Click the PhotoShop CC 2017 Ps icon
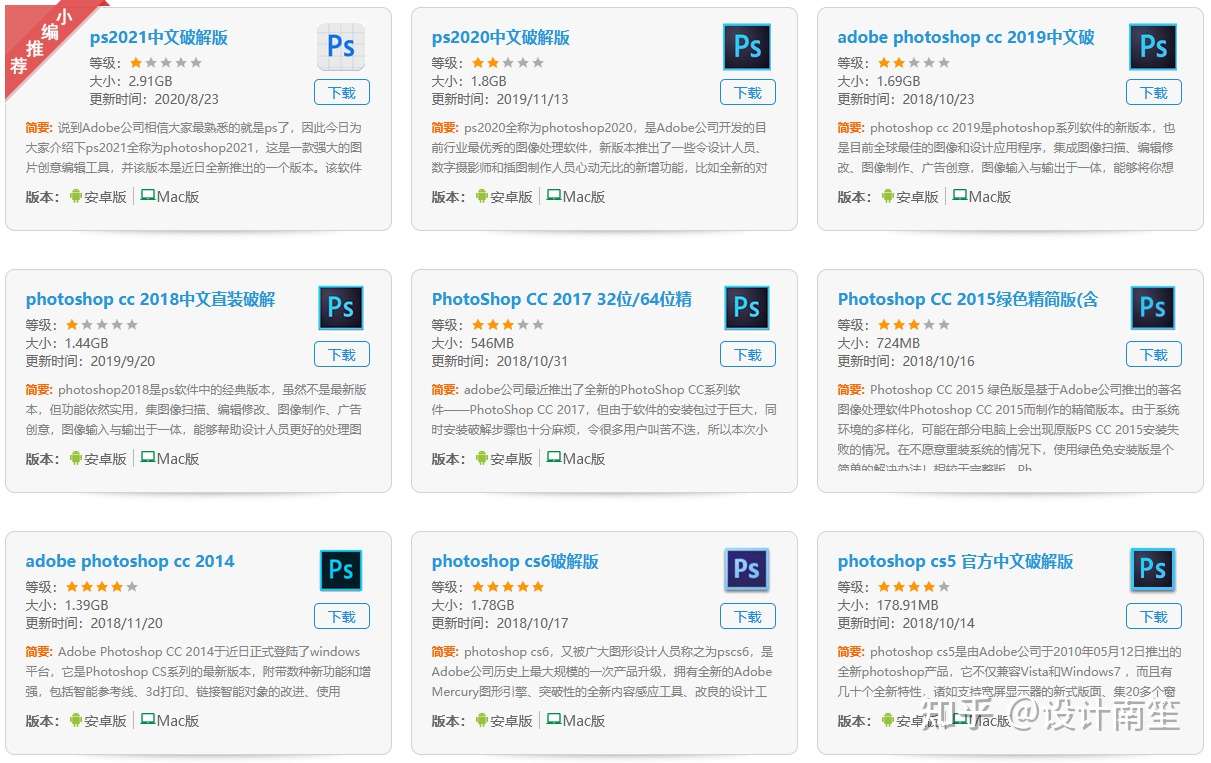Image resolution: width=1211 pixels, height=763 pixels. click(747, 308)
